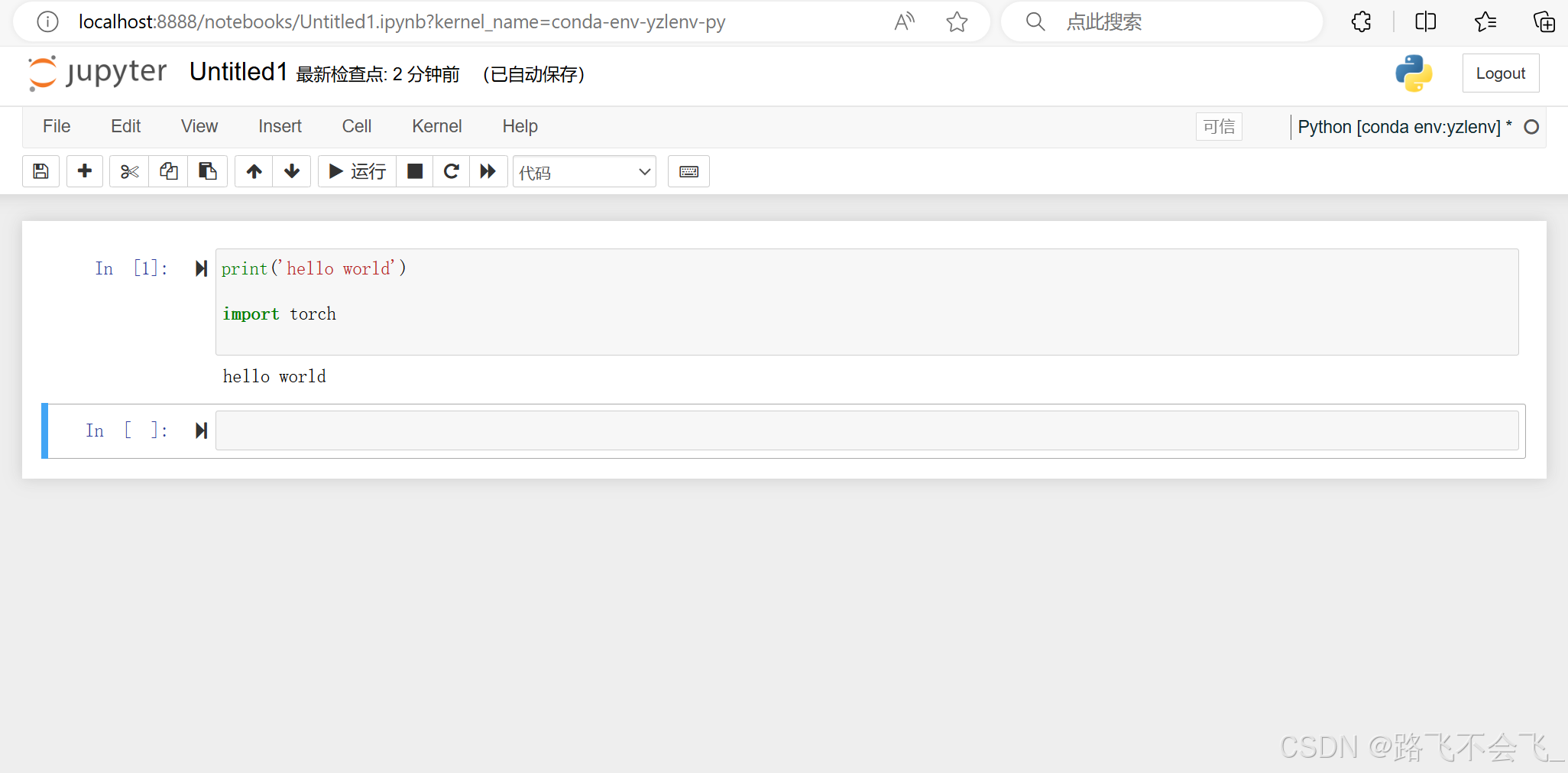This screenshot has height=773, width=1568.
Task: Copy the selected cell with copy icon
Action: click(168, 171)
